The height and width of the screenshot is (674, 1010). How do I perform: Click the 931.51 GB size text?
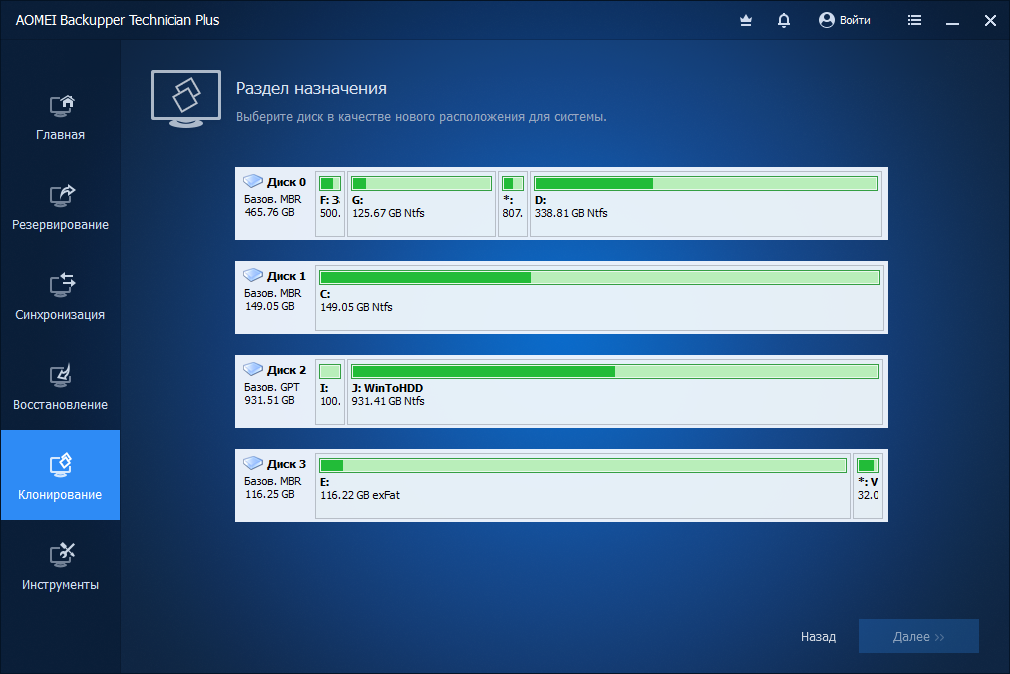click(269, 400)
